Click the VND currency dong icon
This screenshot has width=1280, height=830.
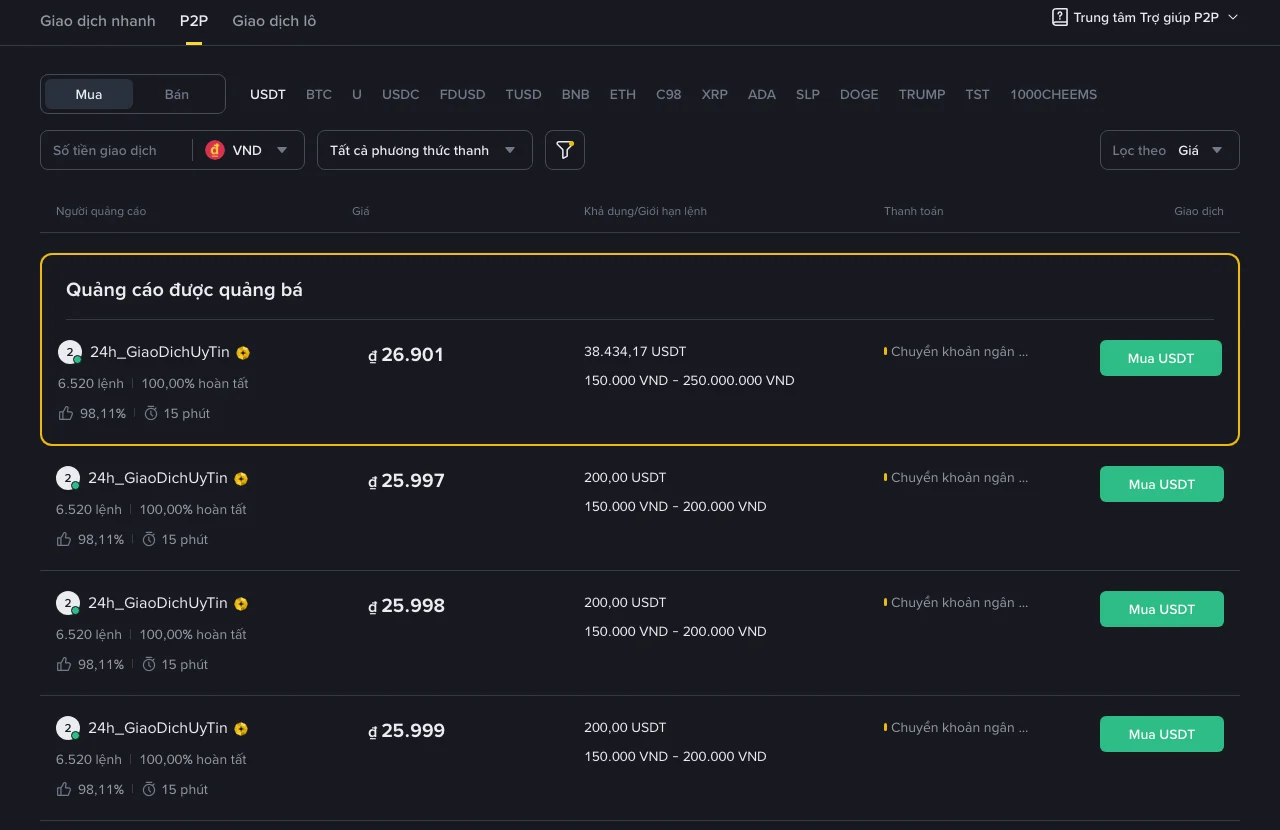pyautogui.click(x=215, y=150)
